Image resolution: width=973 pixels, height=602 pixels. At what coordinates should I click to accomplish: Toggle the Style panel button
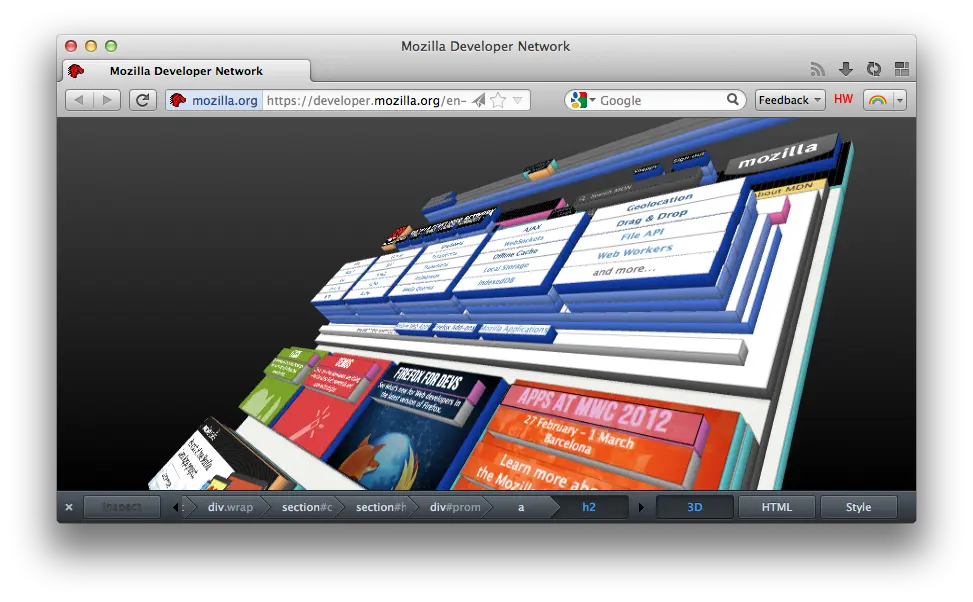pyautogui.click(x=858, y=507)
